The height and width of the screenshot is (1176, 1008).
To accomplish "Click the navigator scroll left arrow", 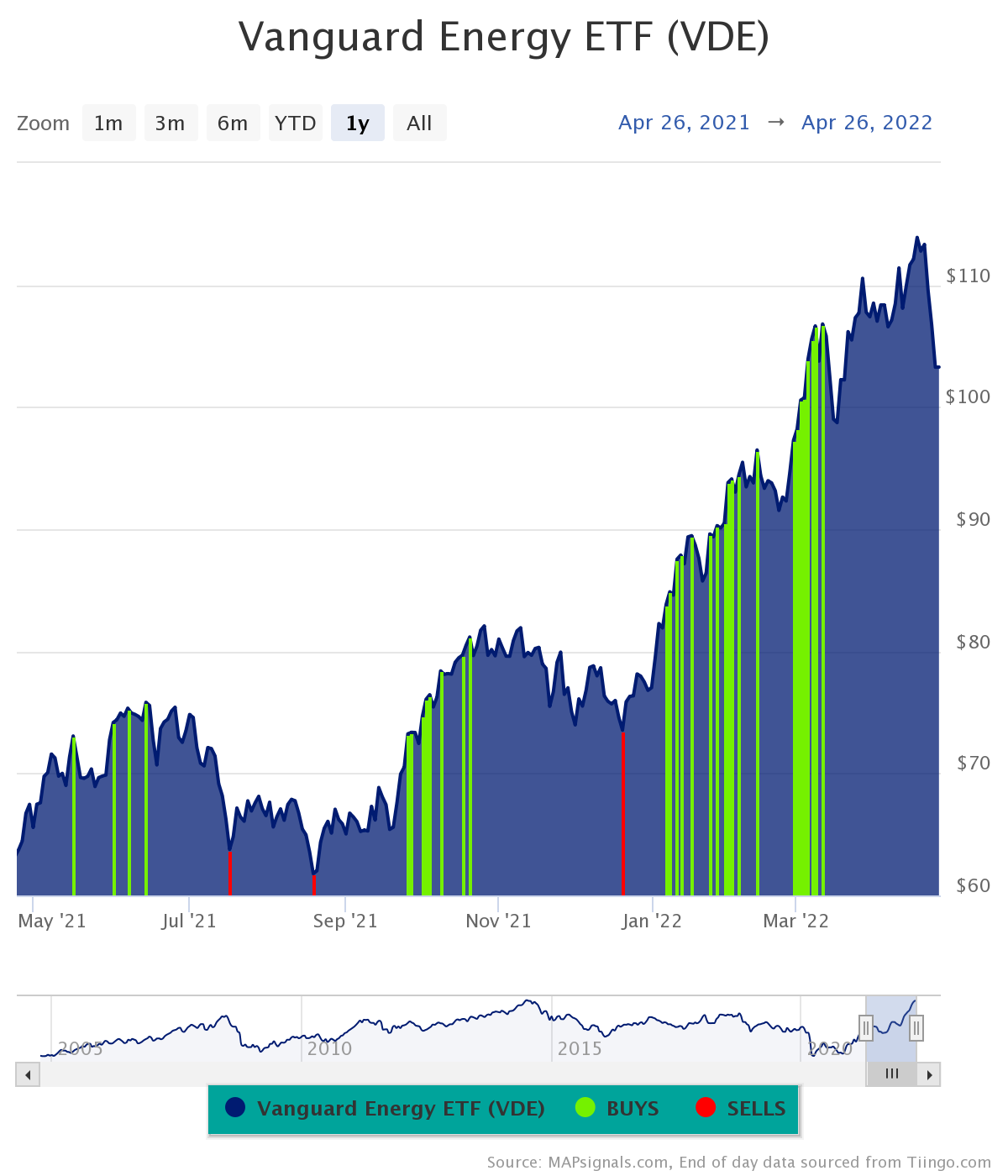I will 28,1074.
